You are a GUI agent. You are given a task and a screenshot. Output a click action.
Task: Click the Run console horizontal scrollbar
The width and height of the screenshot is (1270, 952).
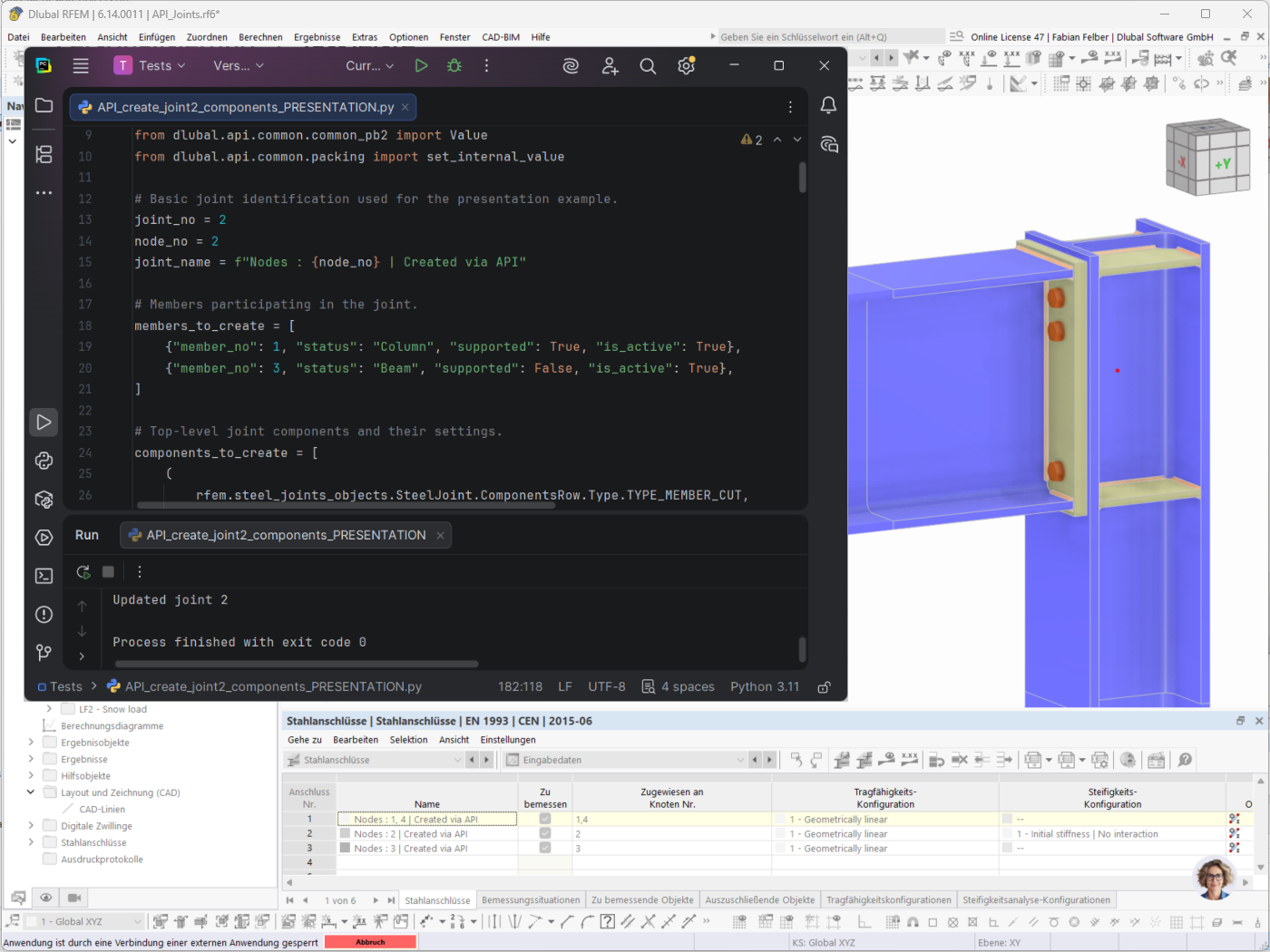click(x=297, y=664)
